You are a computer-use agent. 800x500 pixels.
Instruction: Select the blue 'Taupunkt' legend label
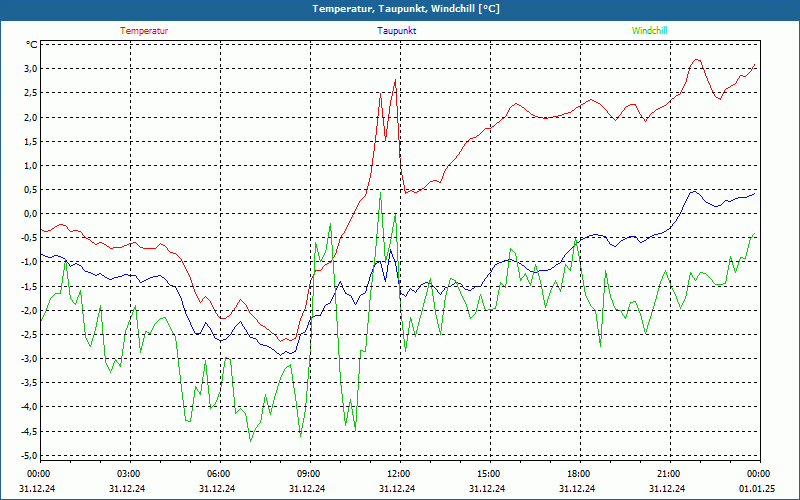coord(396,31)
